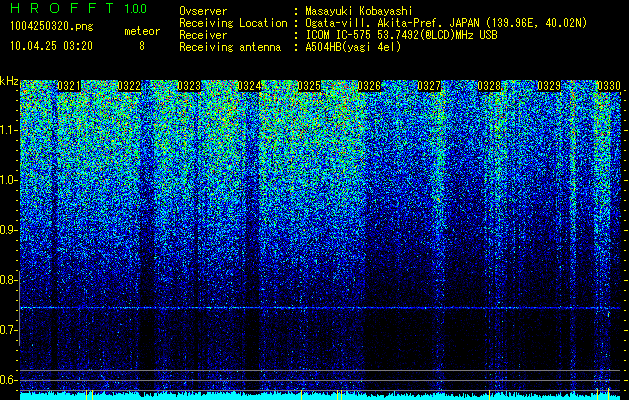Select the filename 1004250320.png
Image resolution: width=629 pixels, height=400 pixels.
tap(52, 27)
